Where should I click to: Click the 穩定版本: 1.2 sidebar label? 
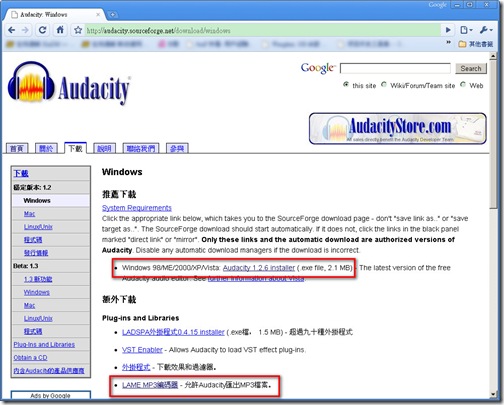[x=32, y=187]
